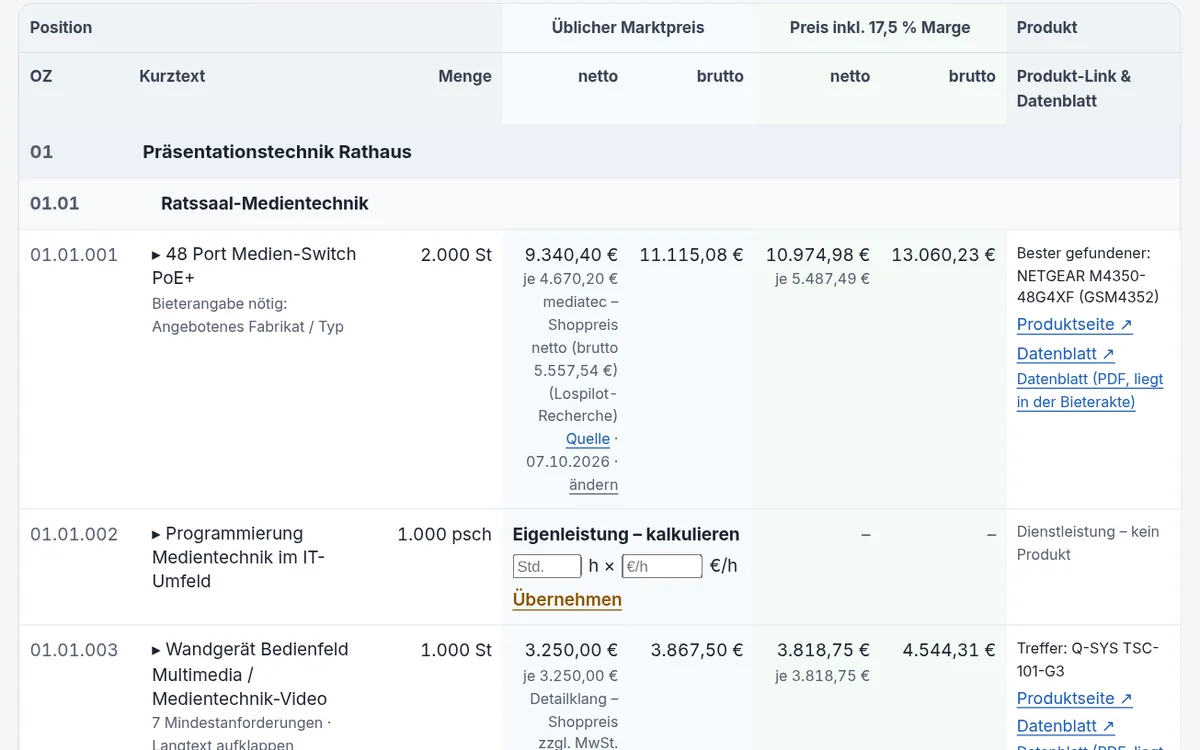Click the unit price je 5.487,49 €

[822, 279]
